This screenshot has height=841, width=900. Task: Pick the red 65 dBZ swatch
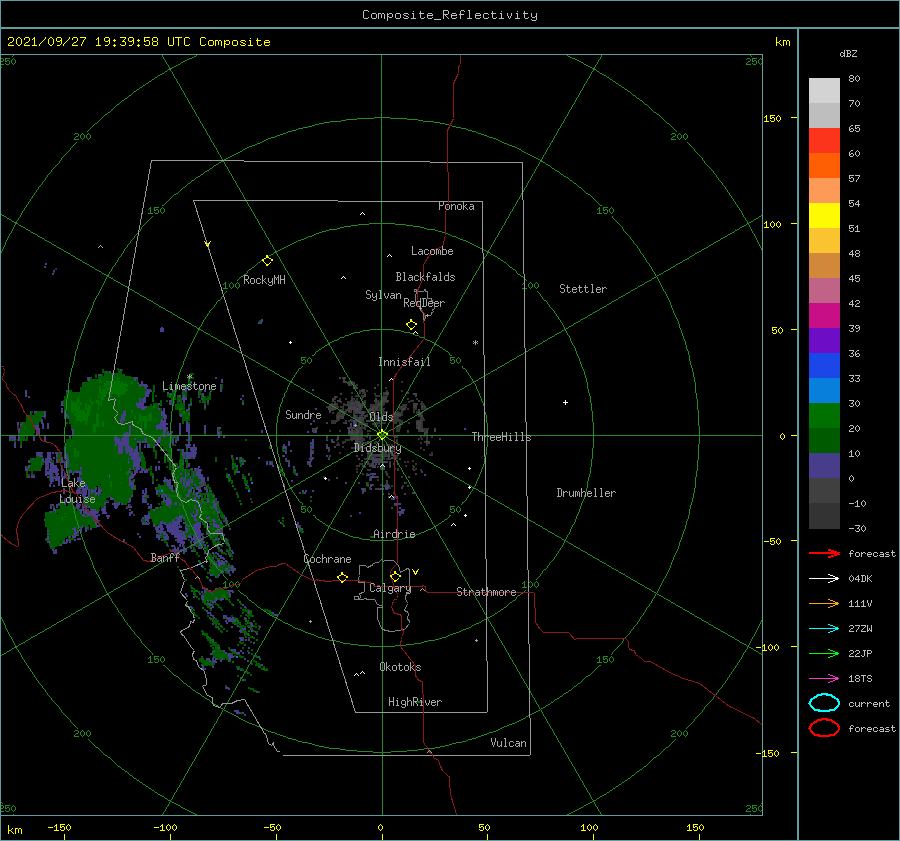[x=824, y=141]
